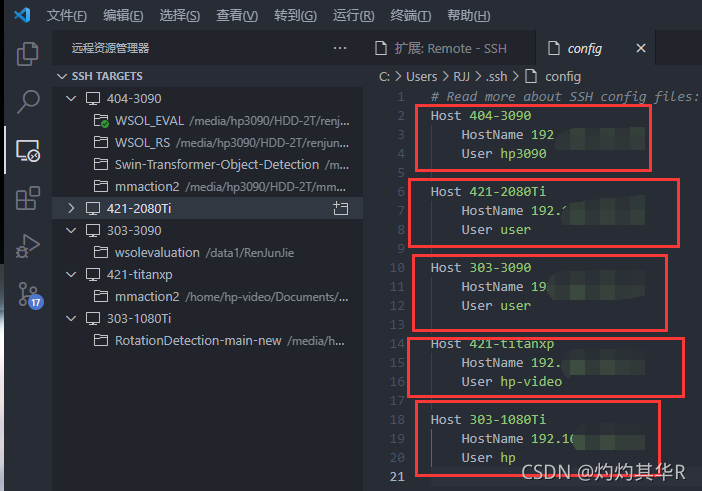Click the Users breadcrumb segment

[421, 77]
